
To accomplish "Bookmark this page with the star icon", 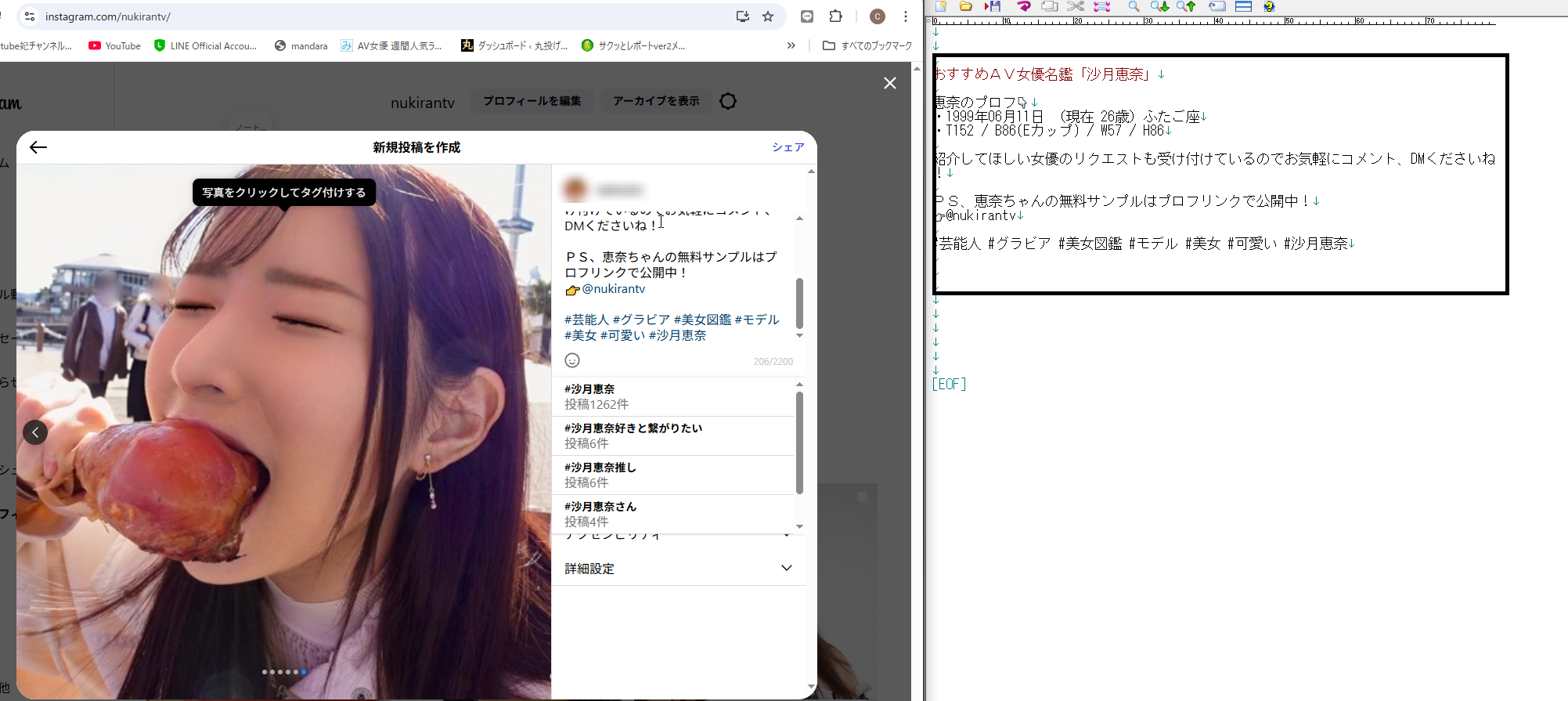I will 768,16.
